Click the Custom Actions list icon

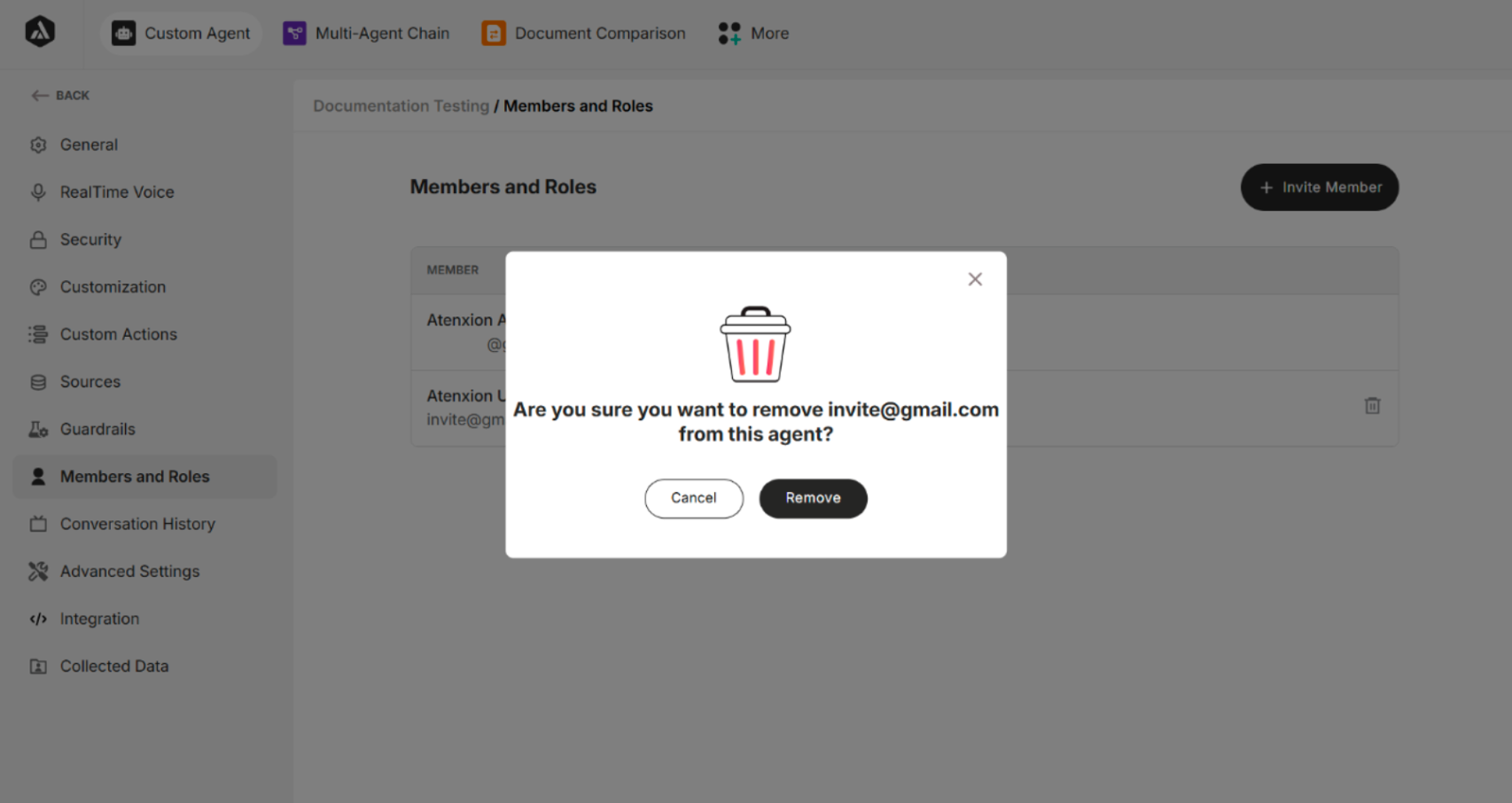pos(38,335)
